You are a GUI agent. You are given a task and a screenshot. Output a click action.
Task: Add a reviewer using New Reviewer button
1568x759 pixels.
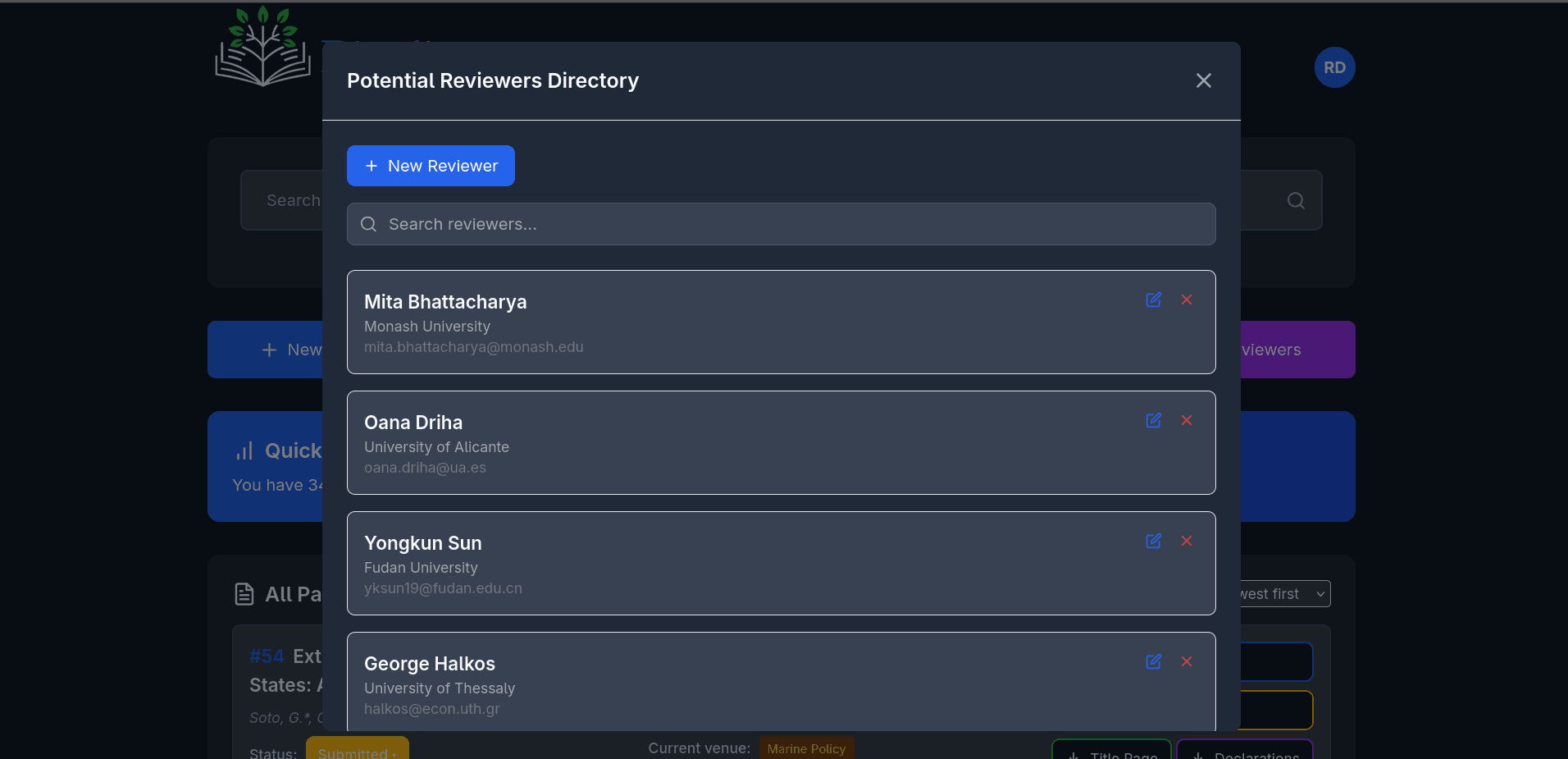click(430, 166)
